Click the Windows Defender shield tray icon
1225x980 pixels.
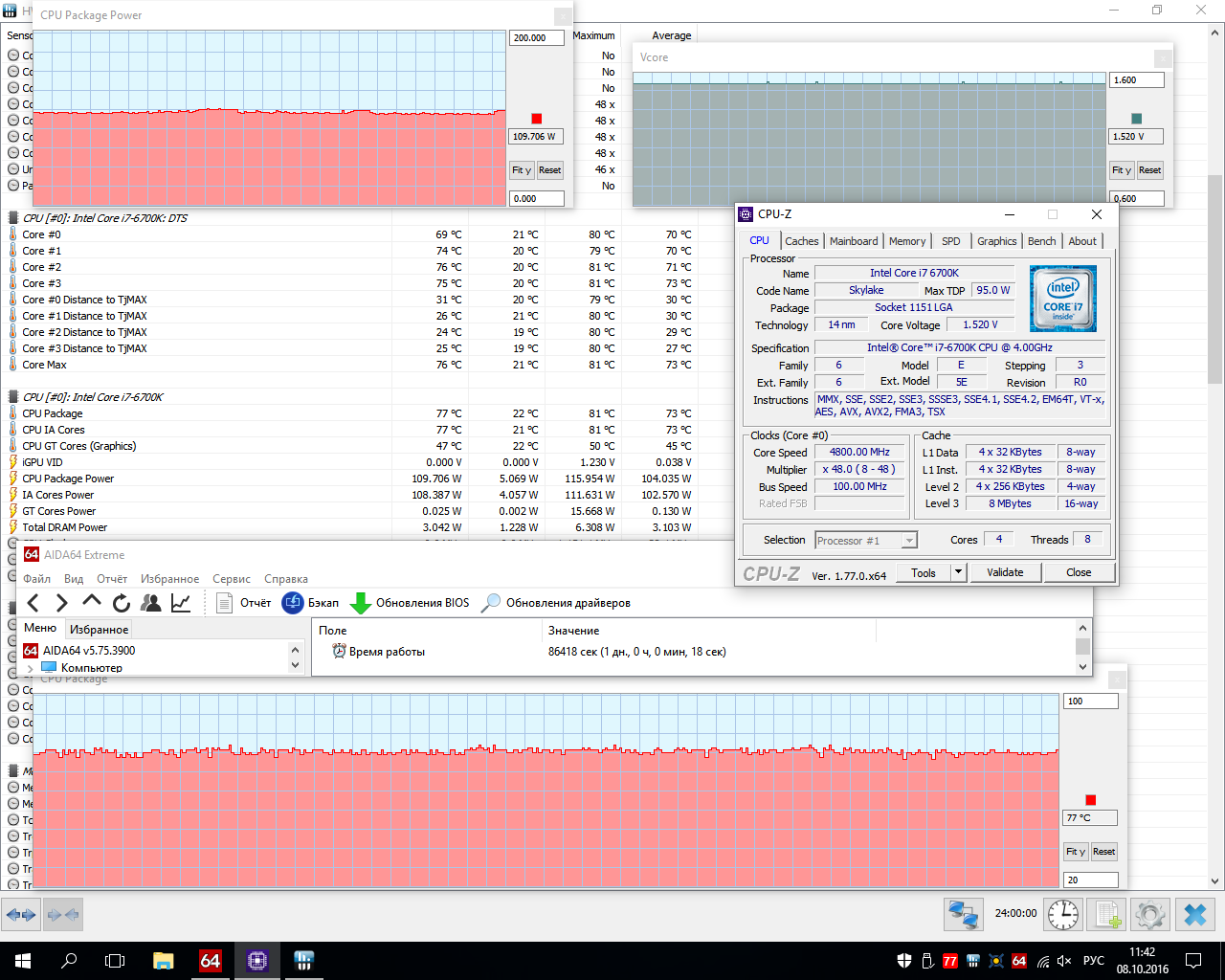click(904, 961)
